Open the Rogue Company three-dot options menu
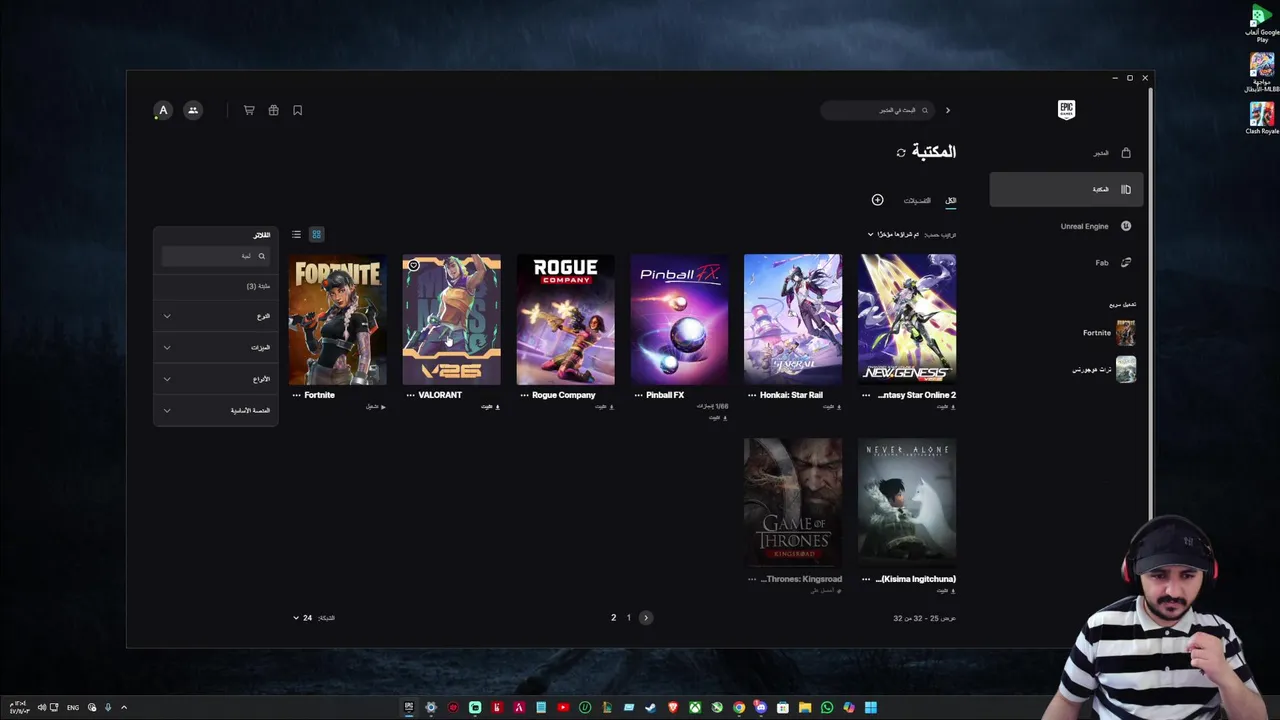 524,395
